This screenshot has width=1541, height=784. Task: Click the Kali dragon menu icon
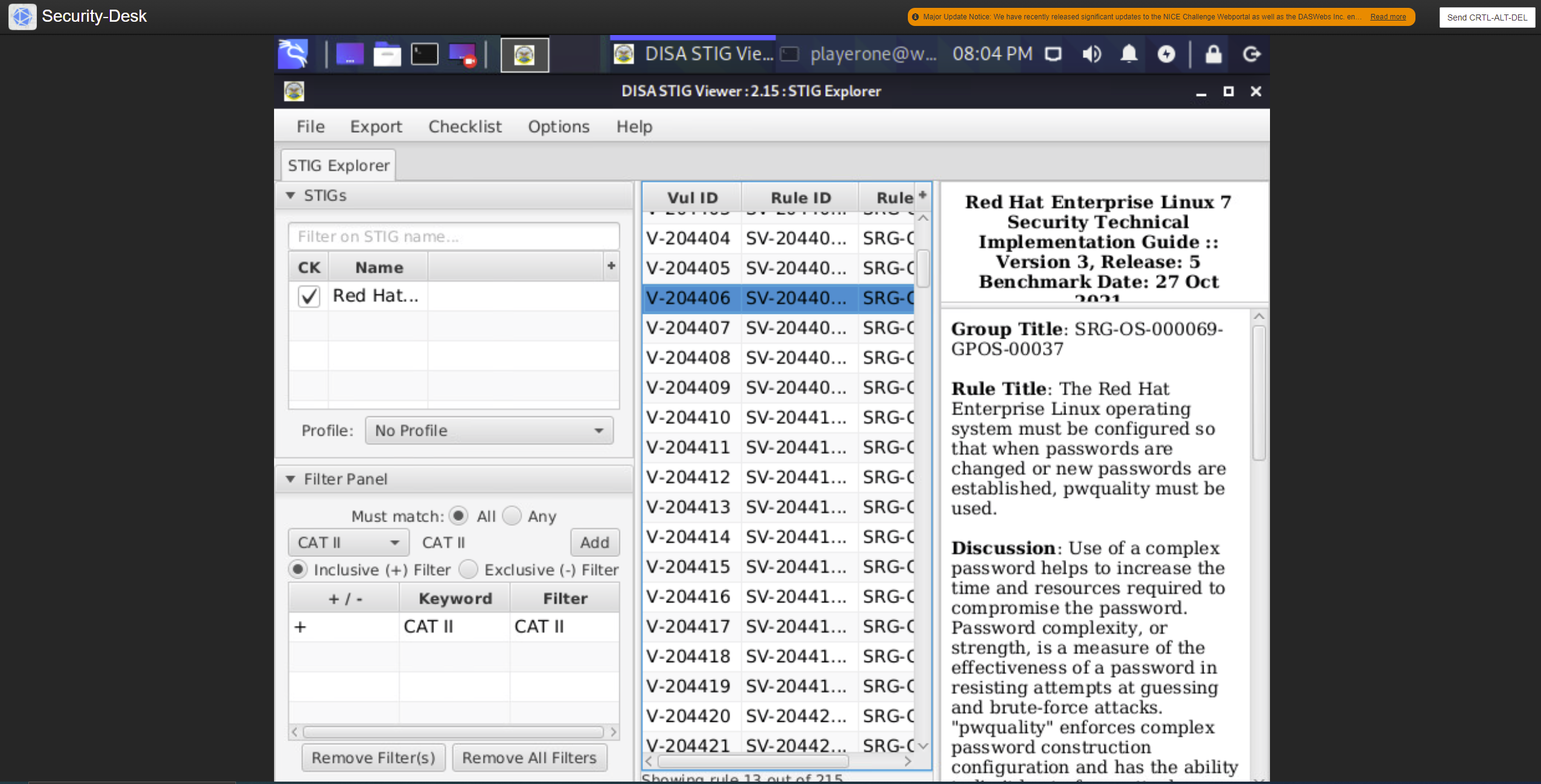(293, 54)
